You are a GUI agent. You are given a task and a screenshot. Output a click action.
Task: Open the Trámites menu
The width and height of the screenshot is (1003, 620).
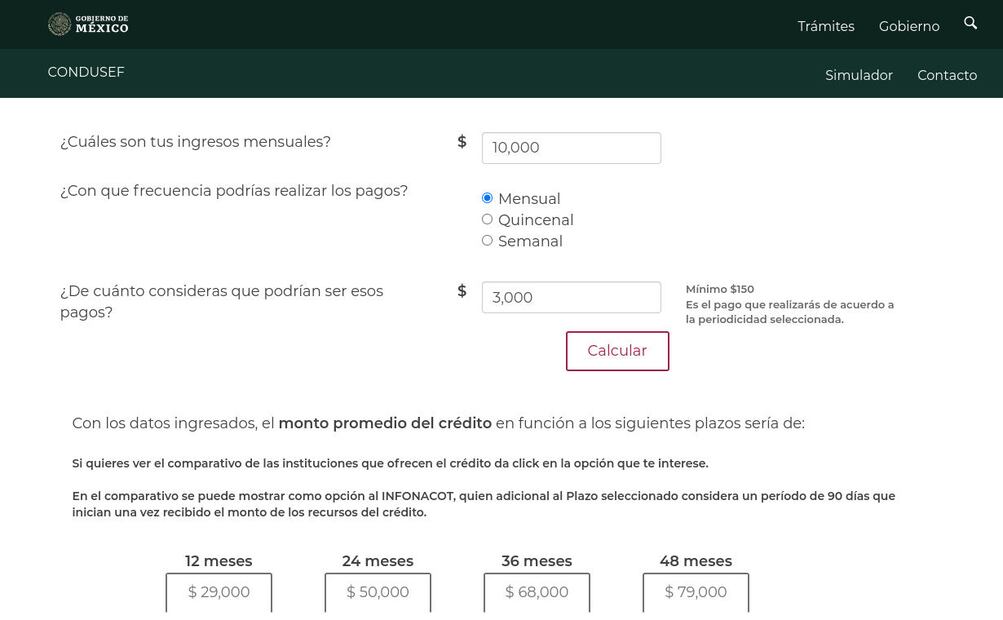pyautogui.click(x=826, y=26)
